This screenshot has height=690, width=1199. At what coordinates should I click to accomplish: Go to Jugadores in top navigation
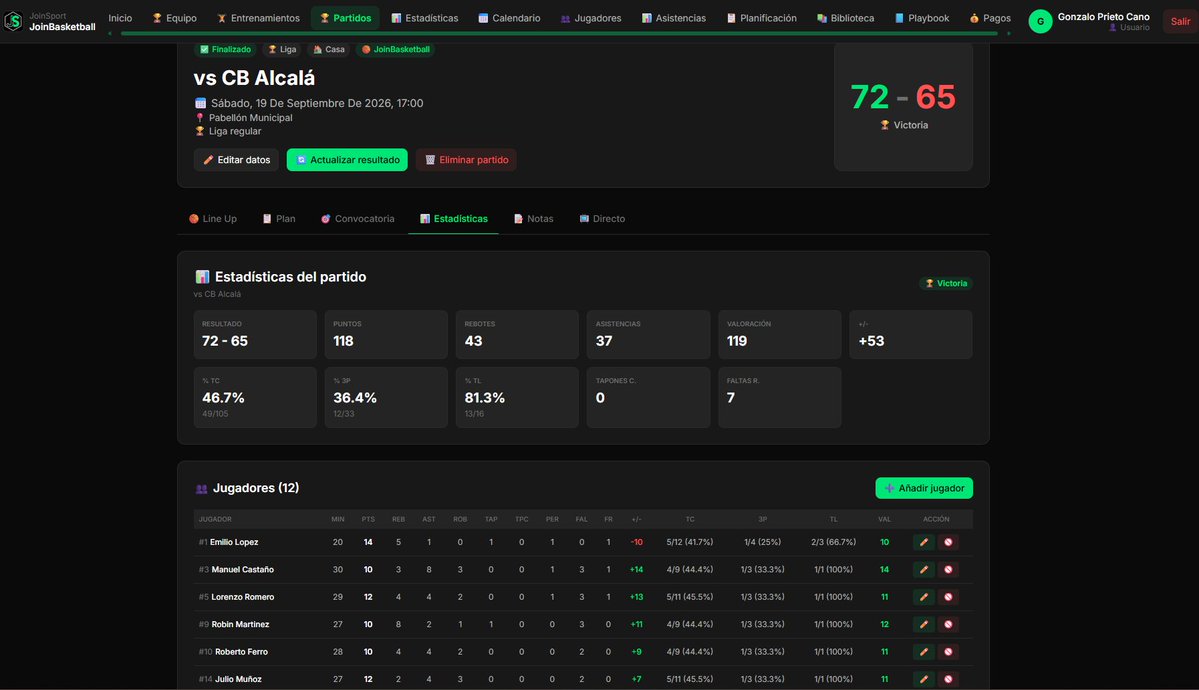pos(590,18)
